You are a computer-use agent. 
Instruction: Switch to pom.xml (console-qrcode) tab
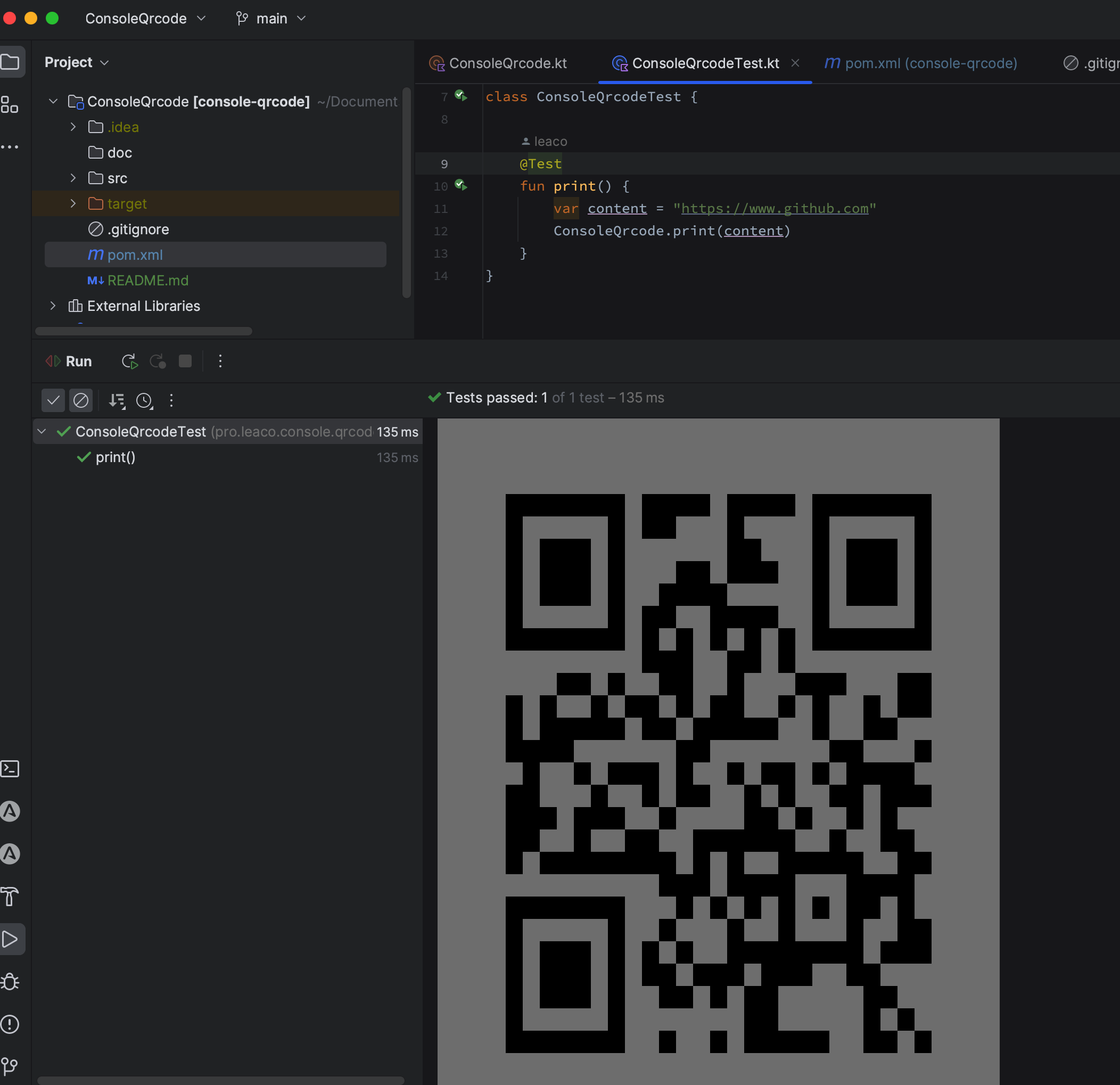coord(920,63)
